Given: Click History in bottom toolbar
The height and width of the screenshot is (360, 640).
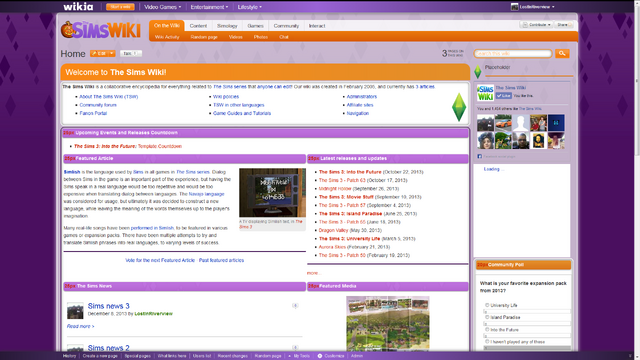Looking at the screenshot, I should tap(69, 356).
